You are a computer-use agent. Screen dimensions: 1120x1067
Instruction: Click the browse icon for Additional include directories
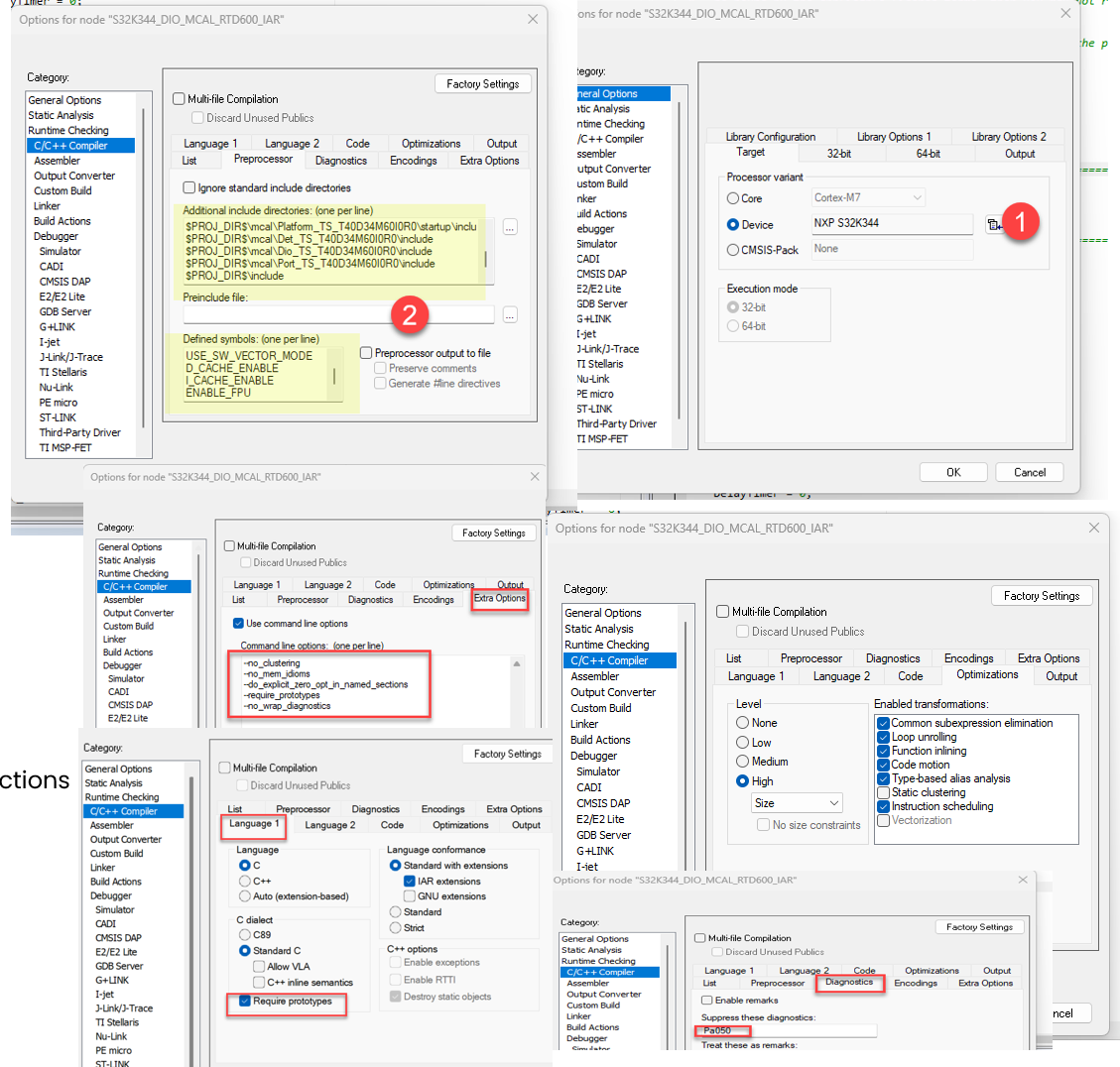pos(509,227)
